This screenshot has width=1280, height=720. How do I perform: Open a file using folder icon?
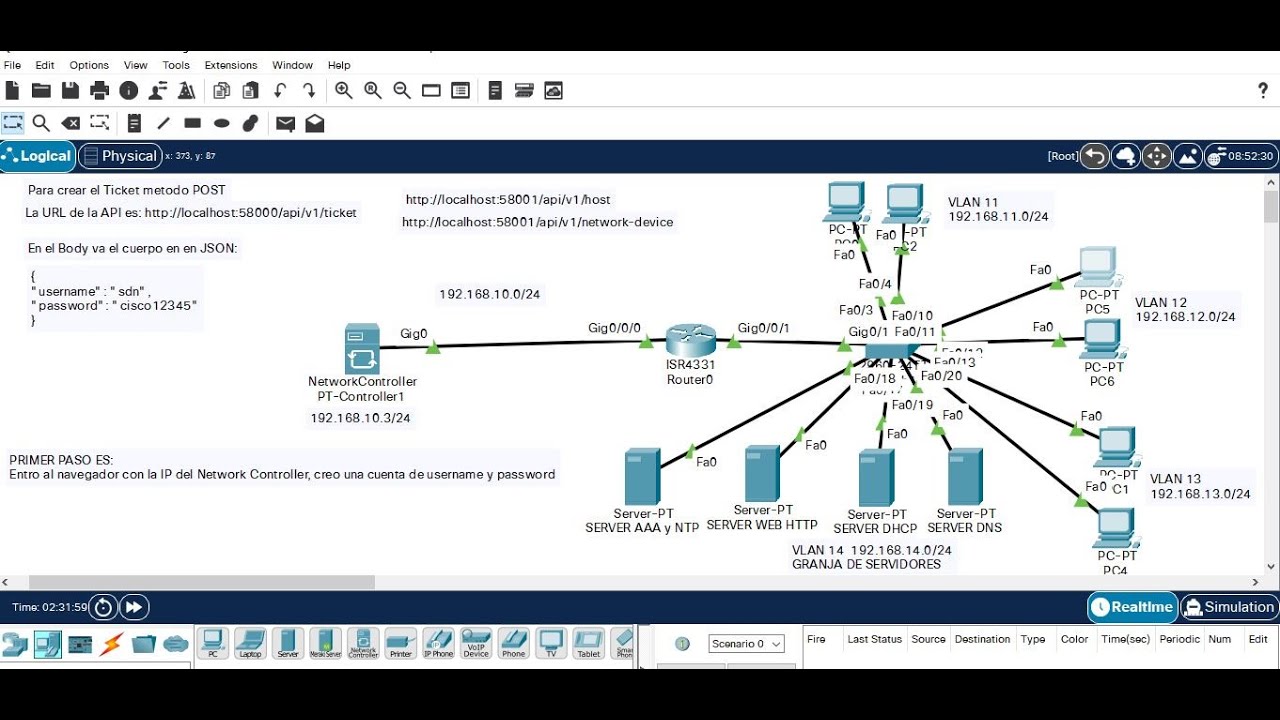(x=41, y=91)
